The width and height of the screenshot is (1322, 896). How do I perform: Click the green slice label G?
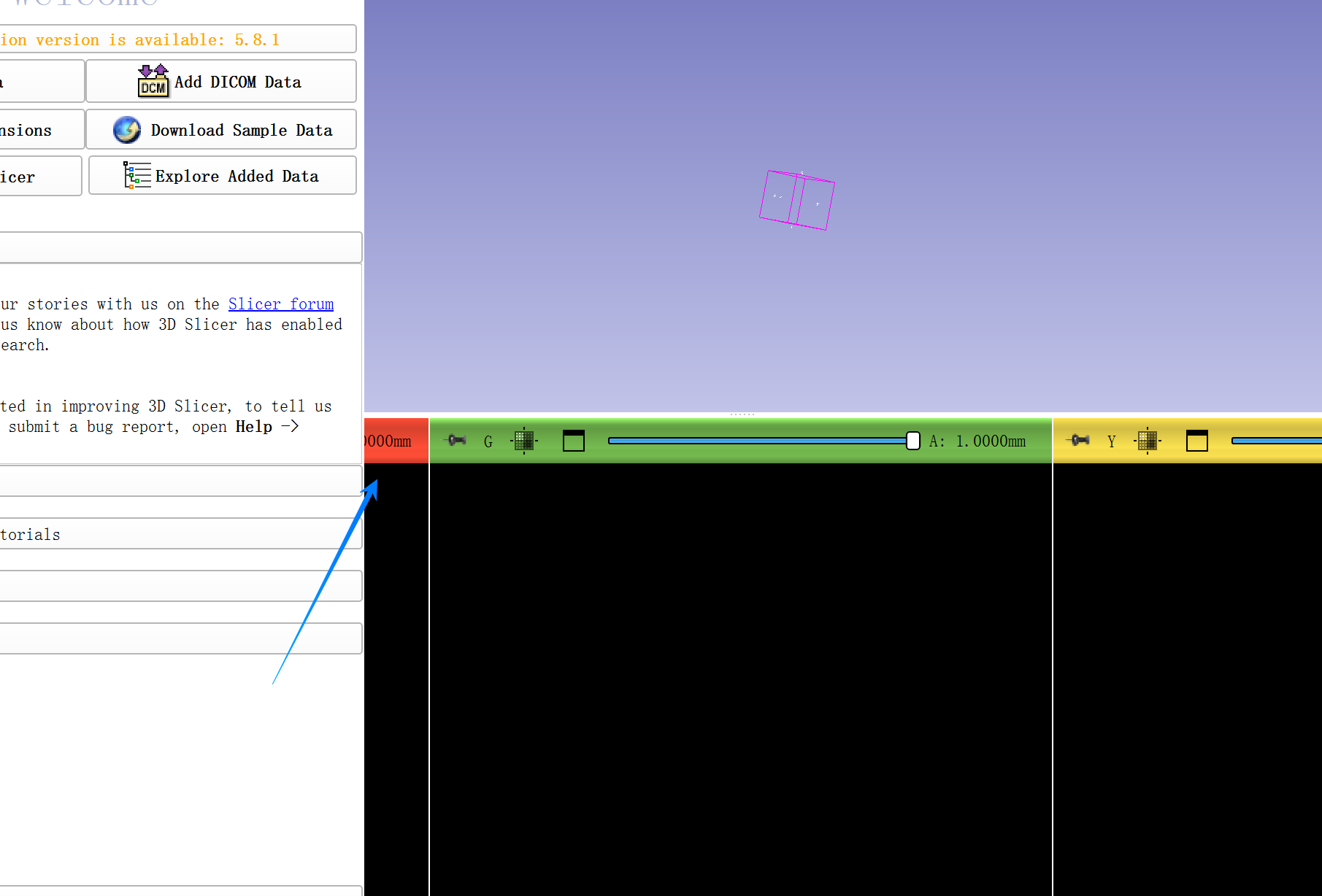[x=488, y=441]
